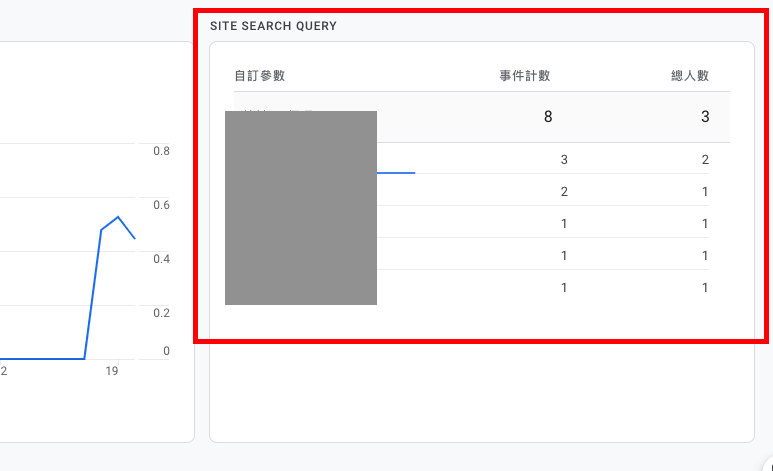Select total users value 3 in summary row
Viewport: 773px width, 471px height.
click(705, 117)
